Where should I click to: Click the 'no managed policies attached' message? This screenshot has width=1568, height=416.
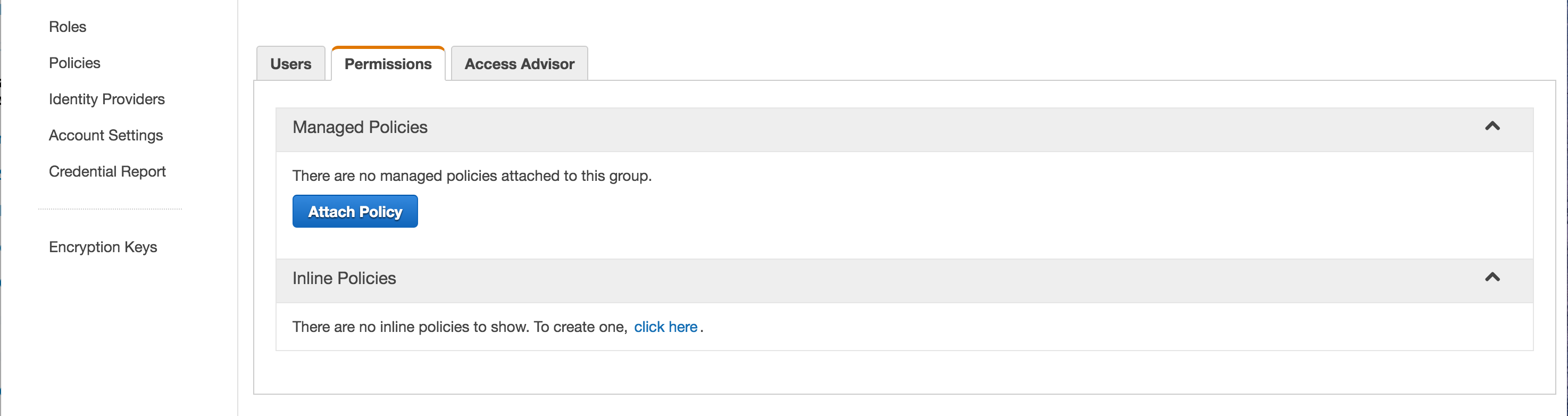pos(472,176)
